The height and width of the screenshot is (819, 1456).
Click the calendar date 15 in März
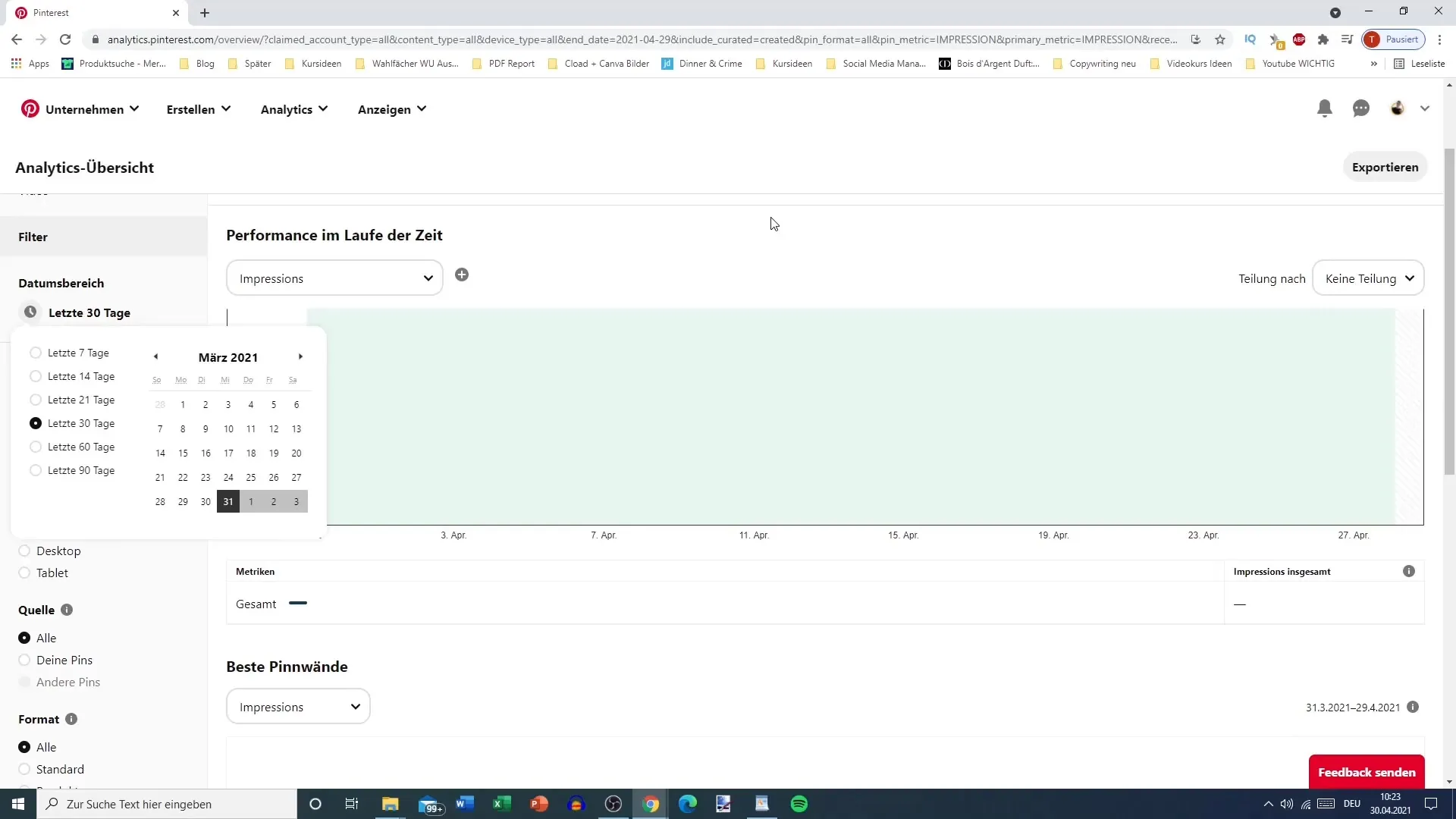click(x=183, y=453)
